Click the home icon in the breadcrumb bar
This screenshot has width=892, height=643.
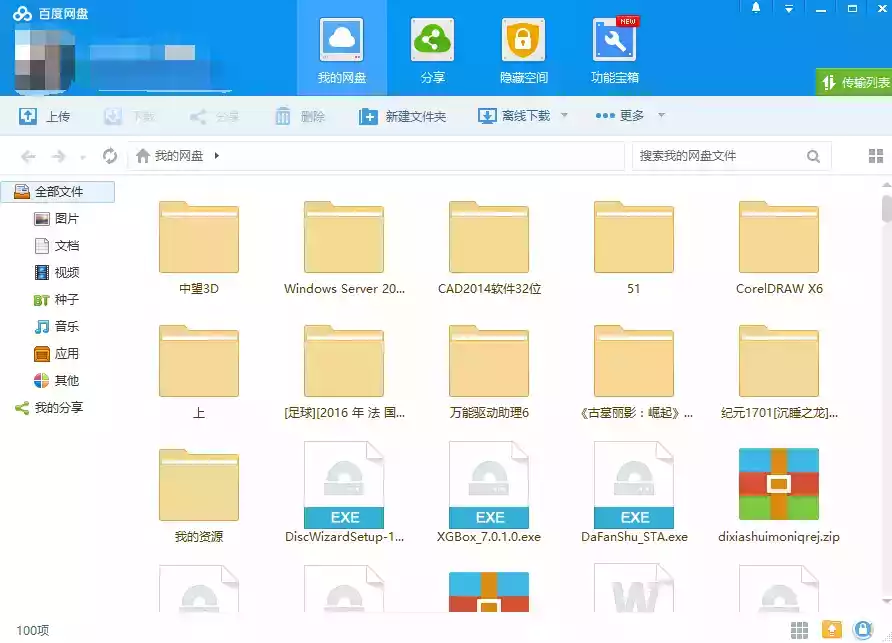point(143,155)
